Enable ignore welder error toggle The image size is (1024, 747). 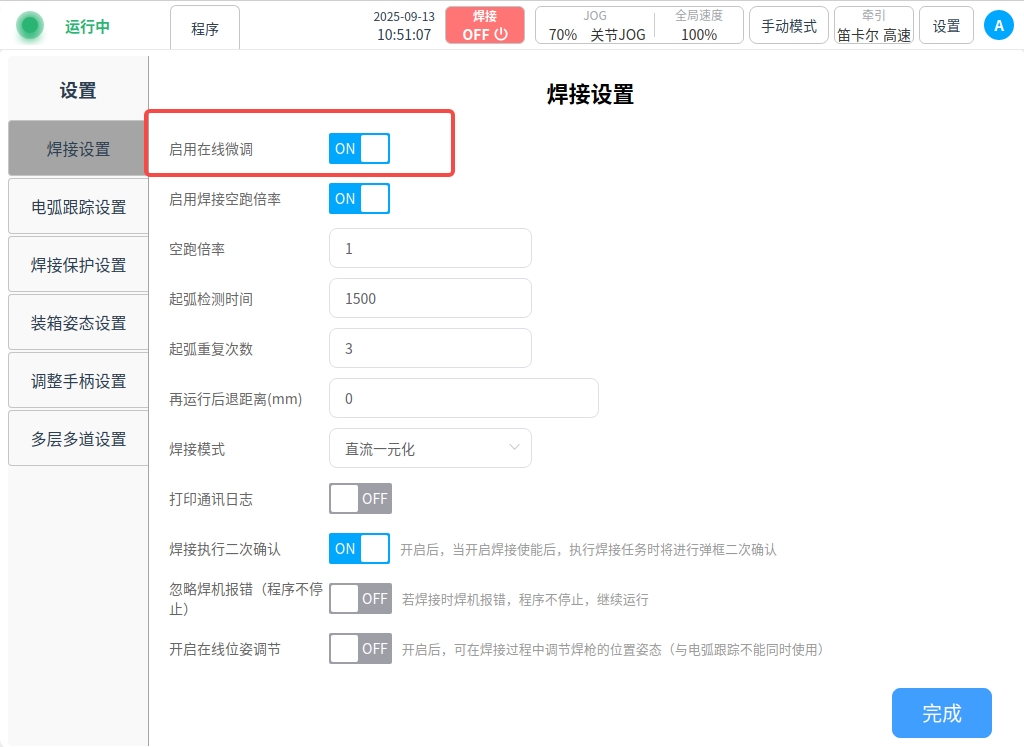359,599
